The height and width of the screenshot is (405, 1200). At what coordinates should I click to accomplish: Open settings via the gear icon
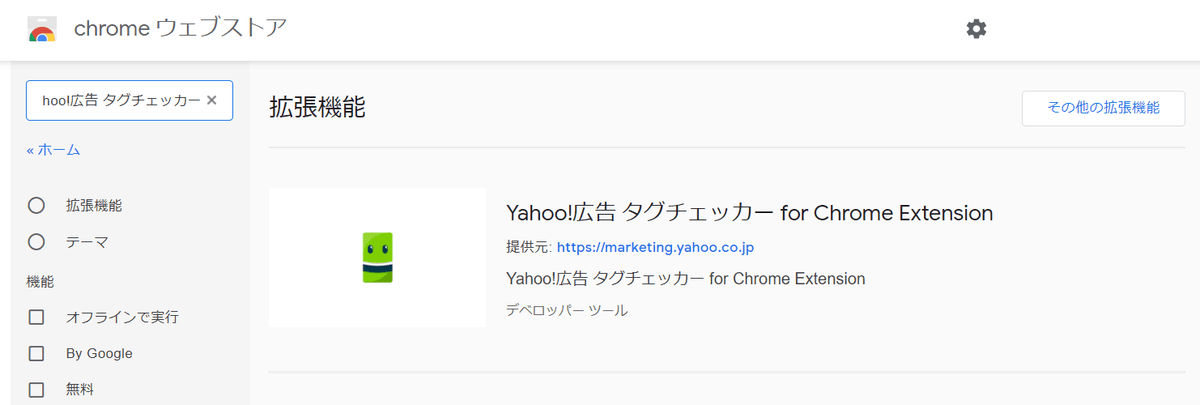point(976,29)
